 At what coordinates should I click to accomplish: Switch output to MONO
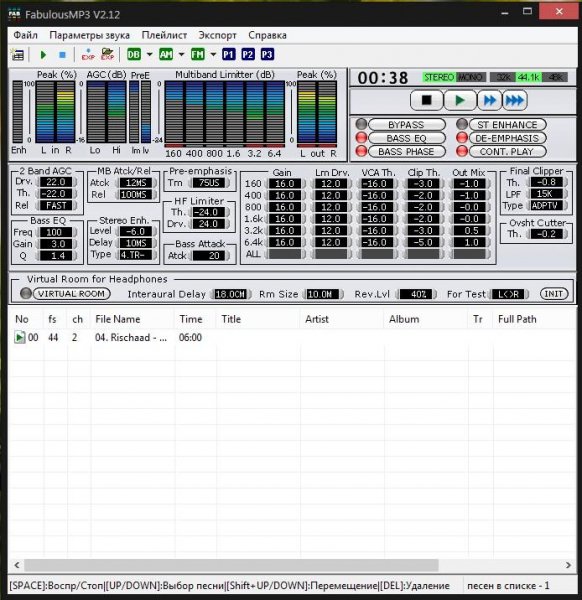click(x=470, y=77)
